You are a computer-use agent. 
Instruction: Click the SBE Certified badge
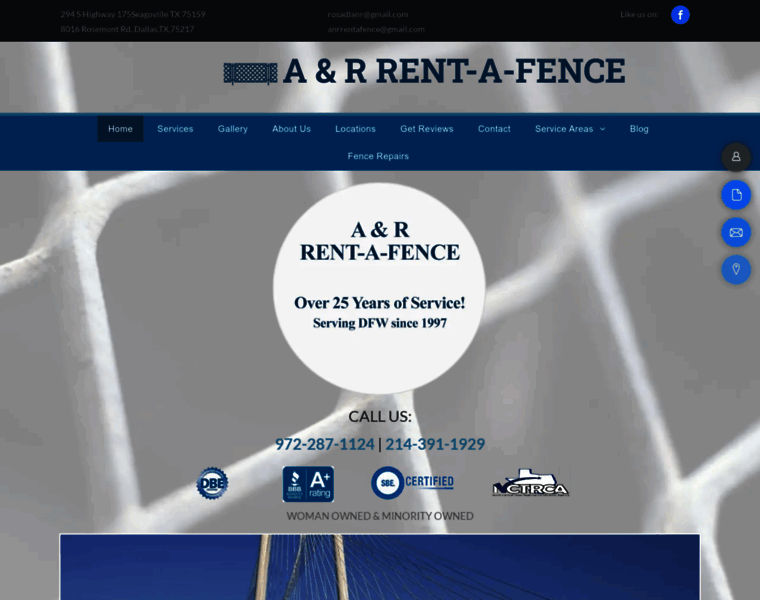tap(412, 483)
